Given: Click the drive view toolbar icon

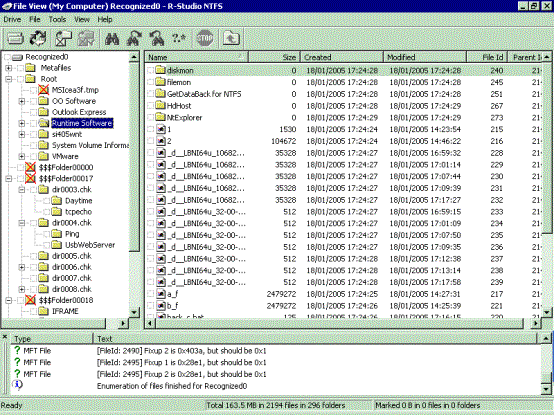Looking at the screenshot, I should pos(15,38).
